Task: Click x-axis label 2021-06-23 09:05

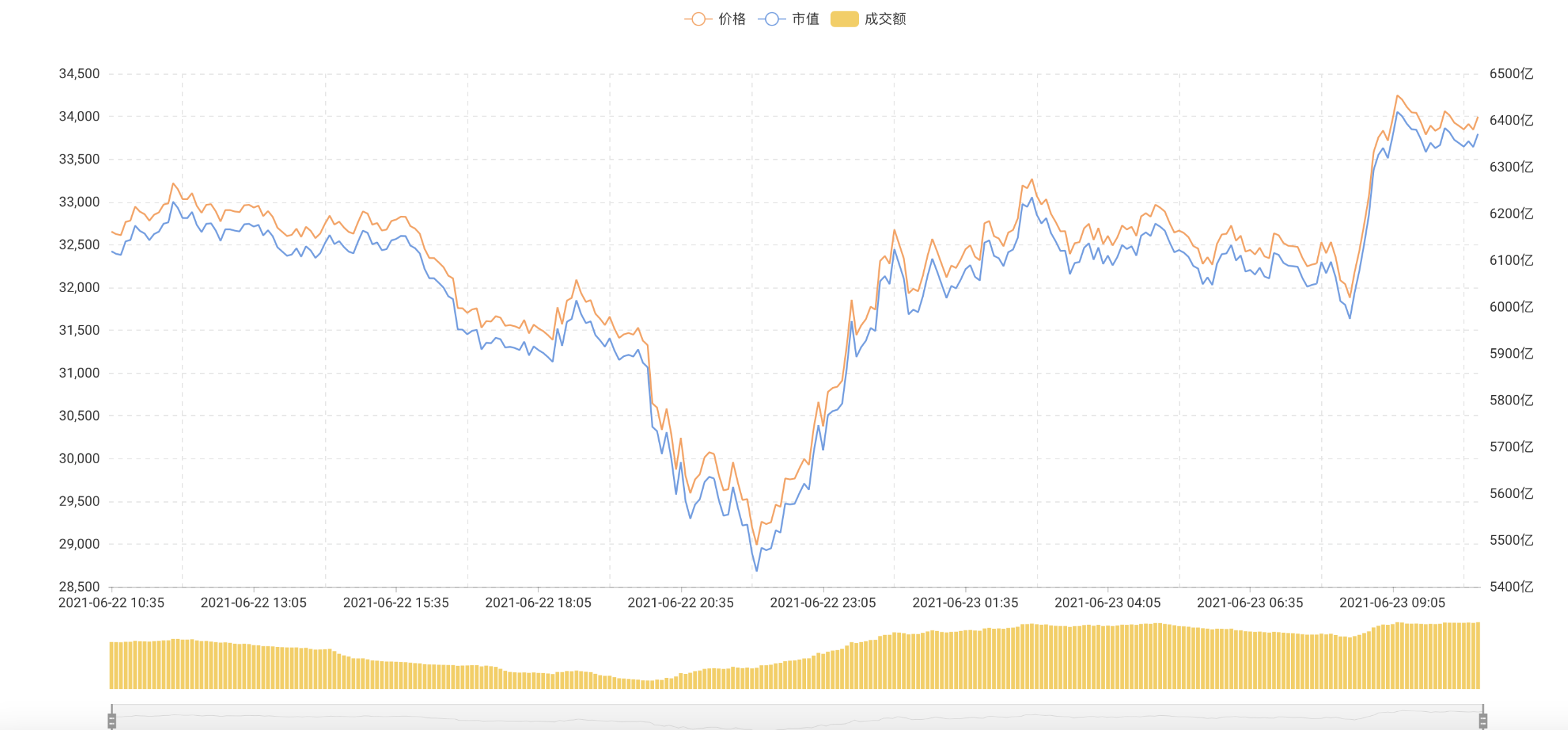Action: (x=1392, y=603)
